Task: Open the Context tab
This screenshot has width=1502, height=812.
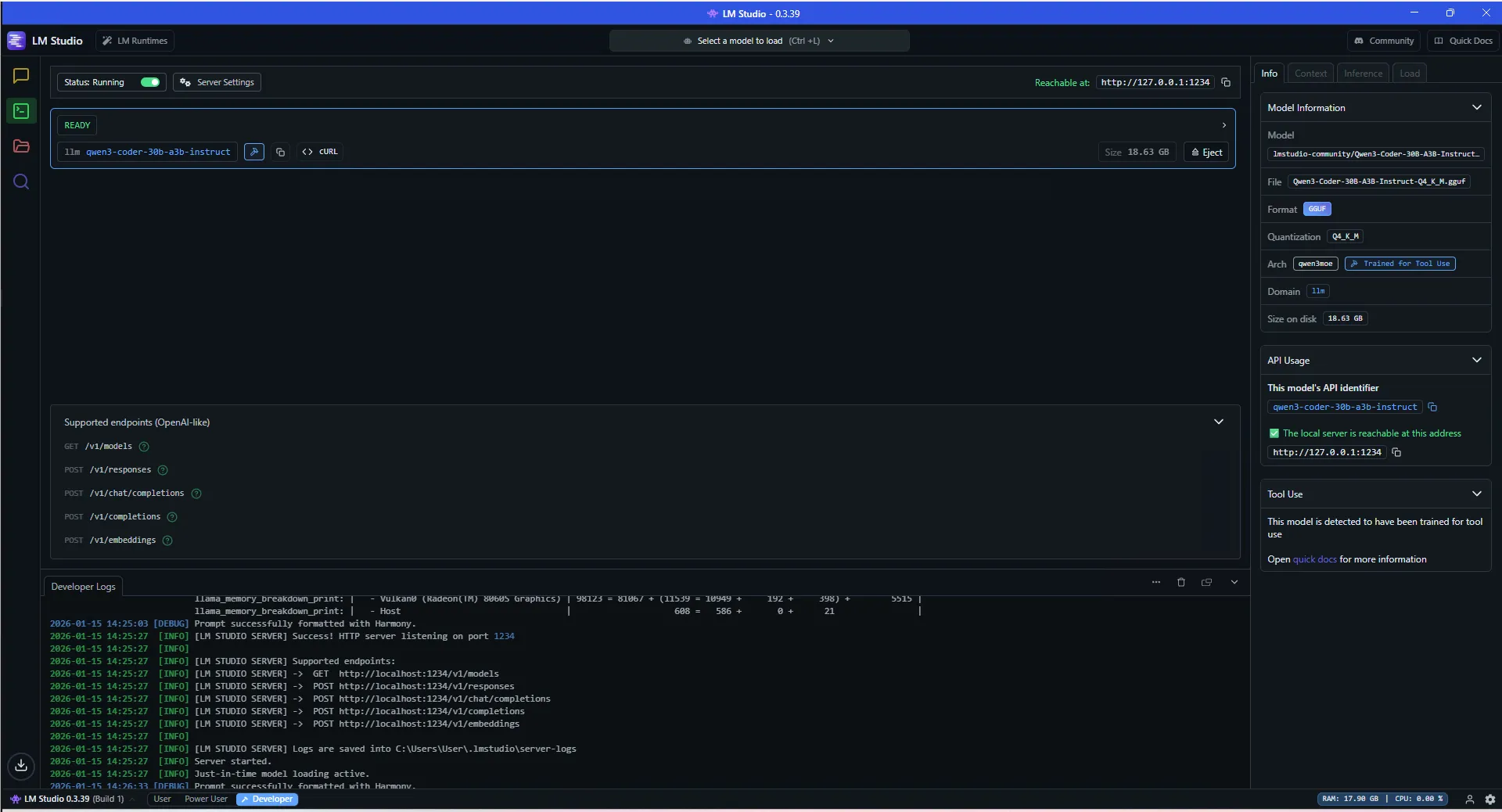Action: coord(1311,73)
